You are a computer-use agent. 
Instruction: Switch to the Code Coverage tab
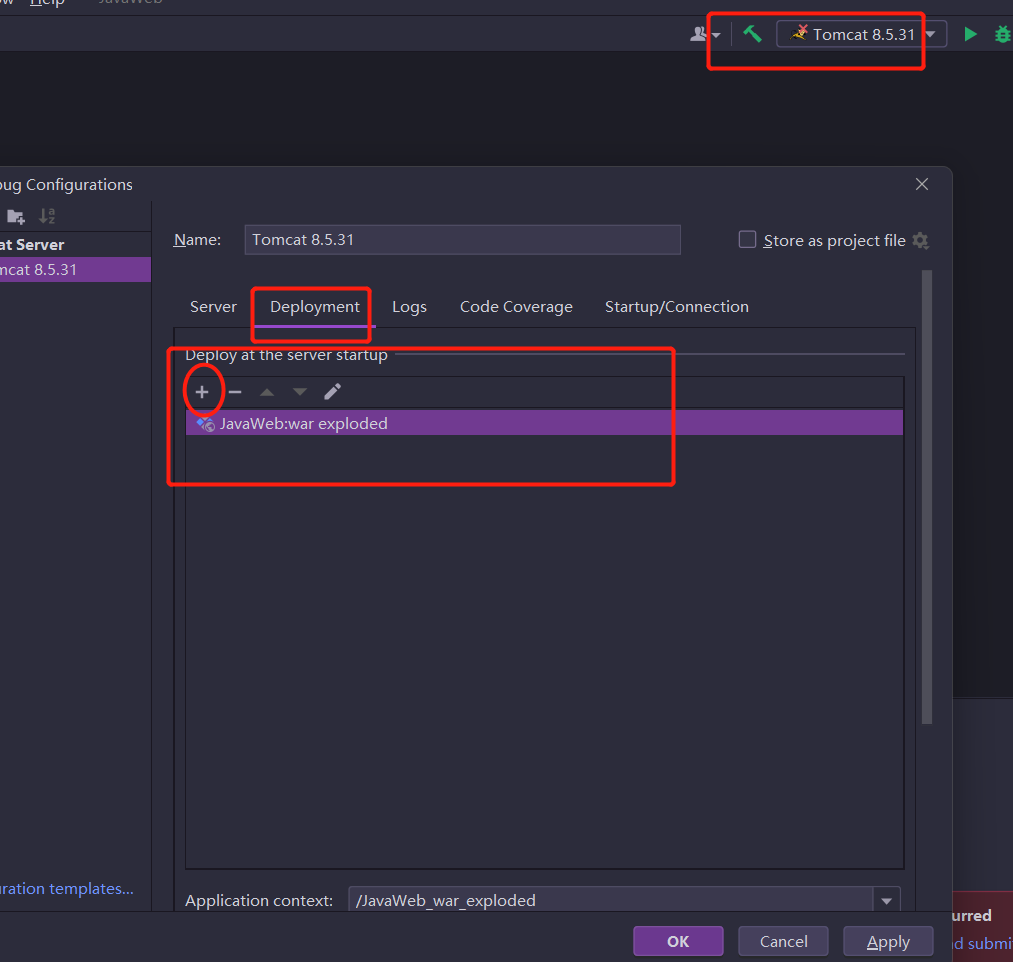pyautogui.click(x=516, y=307)
